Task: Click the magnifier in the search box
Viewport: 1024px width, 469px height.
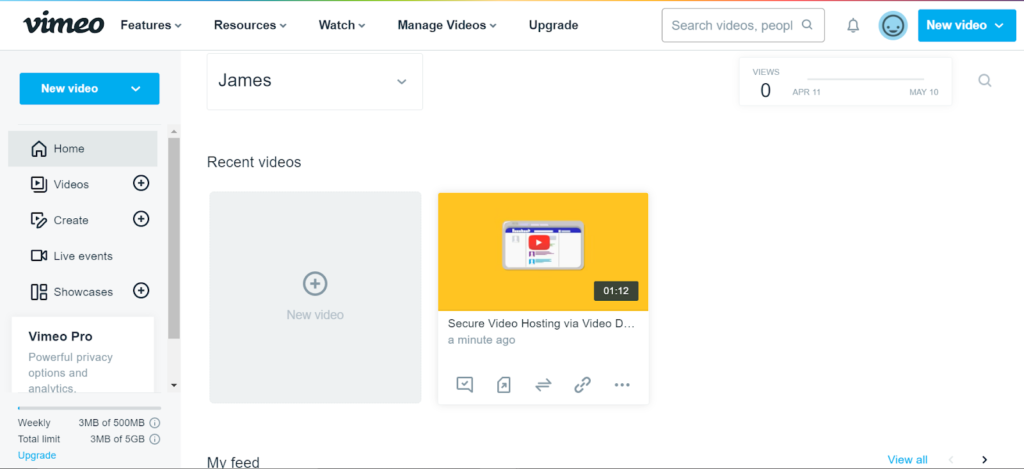Action: tap(807, 25)
